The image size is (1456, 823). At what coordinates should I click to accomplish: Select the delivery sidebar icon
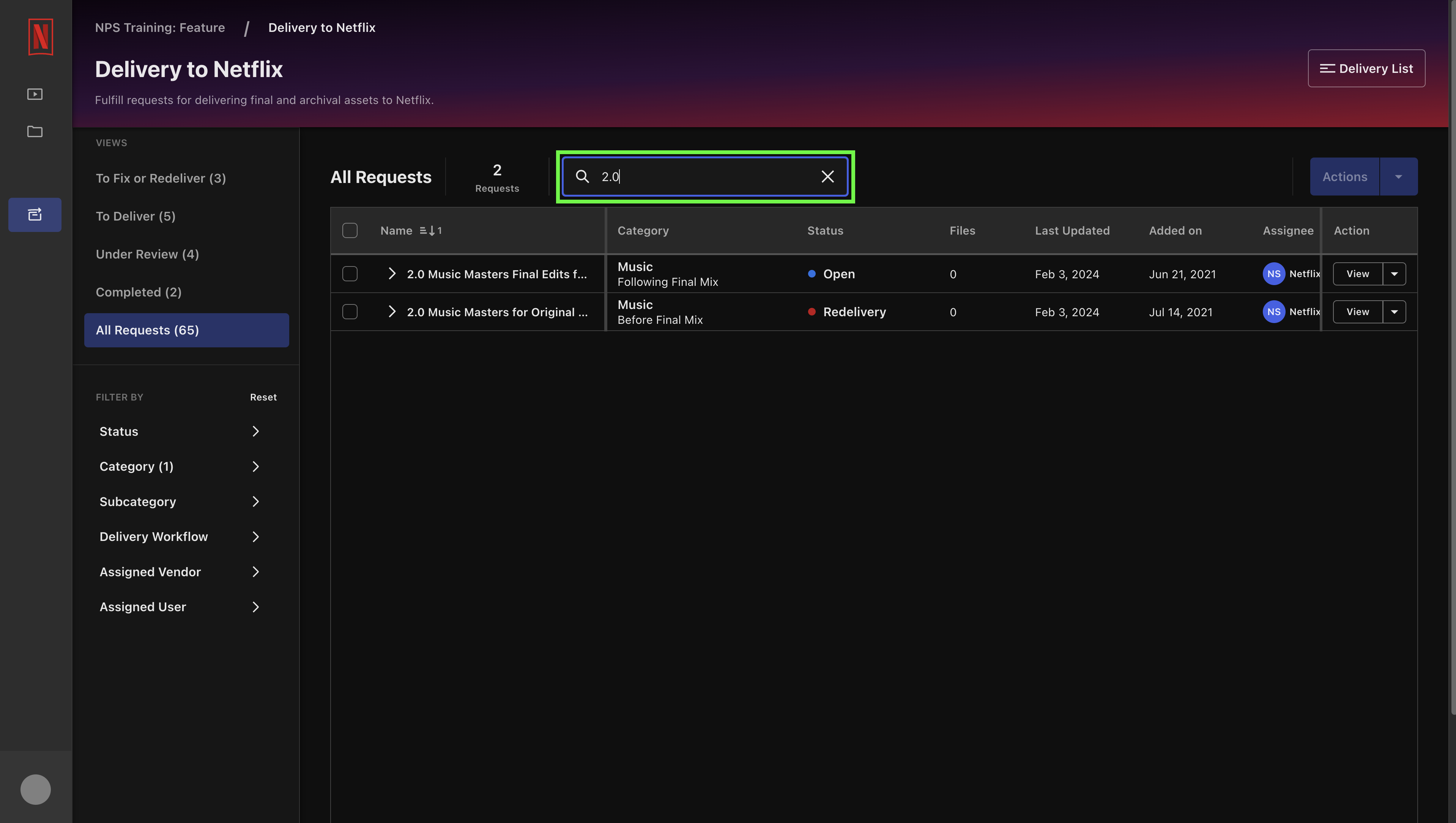35,214
